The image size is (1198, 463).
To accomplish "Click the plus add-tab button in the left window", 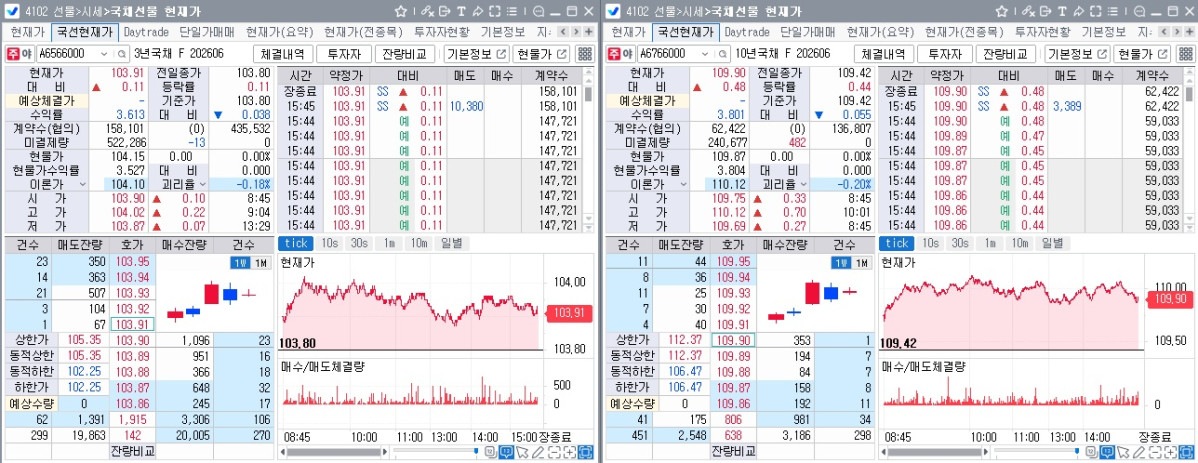I will (x=588, y=32).
